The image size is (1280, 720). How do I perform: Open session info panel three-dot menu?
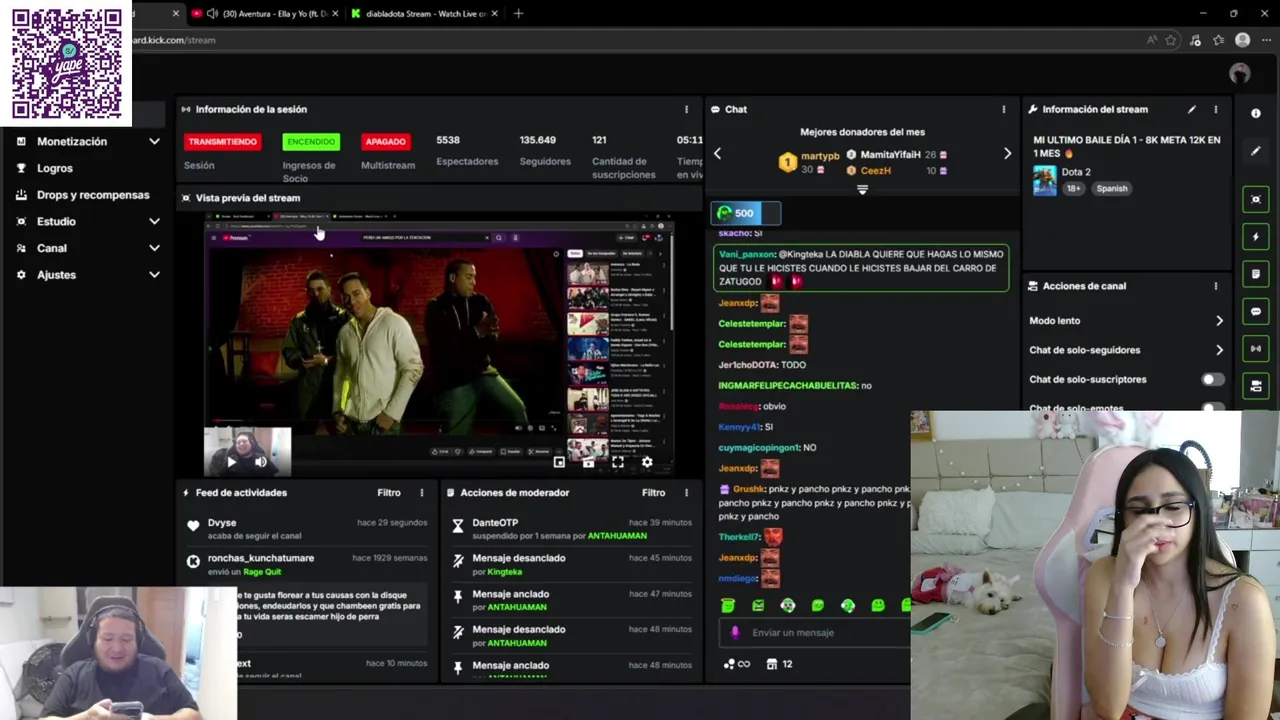coord(686,109)
